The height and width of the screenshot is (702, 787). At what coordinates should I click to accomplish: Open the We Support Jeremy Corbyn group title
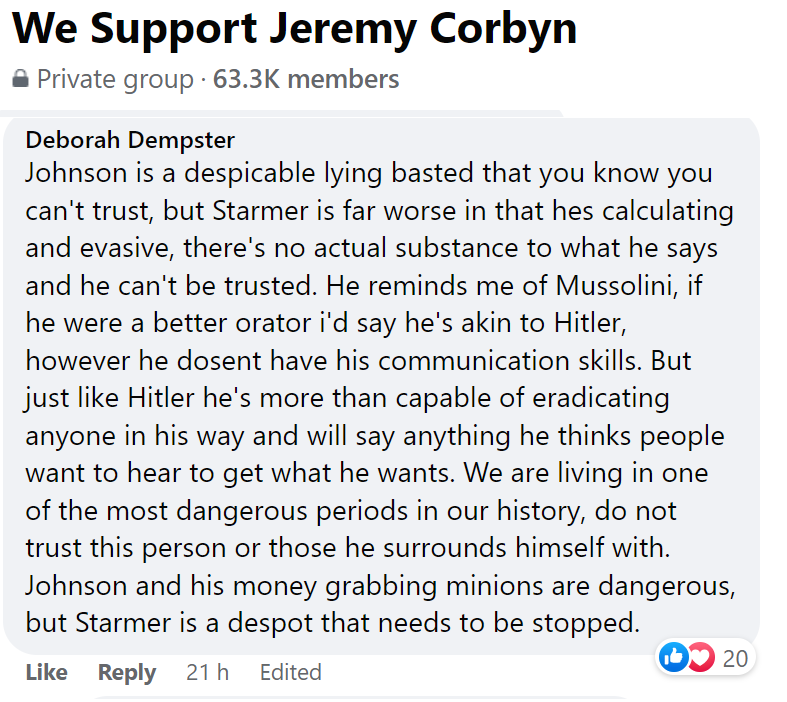(295, 29)
